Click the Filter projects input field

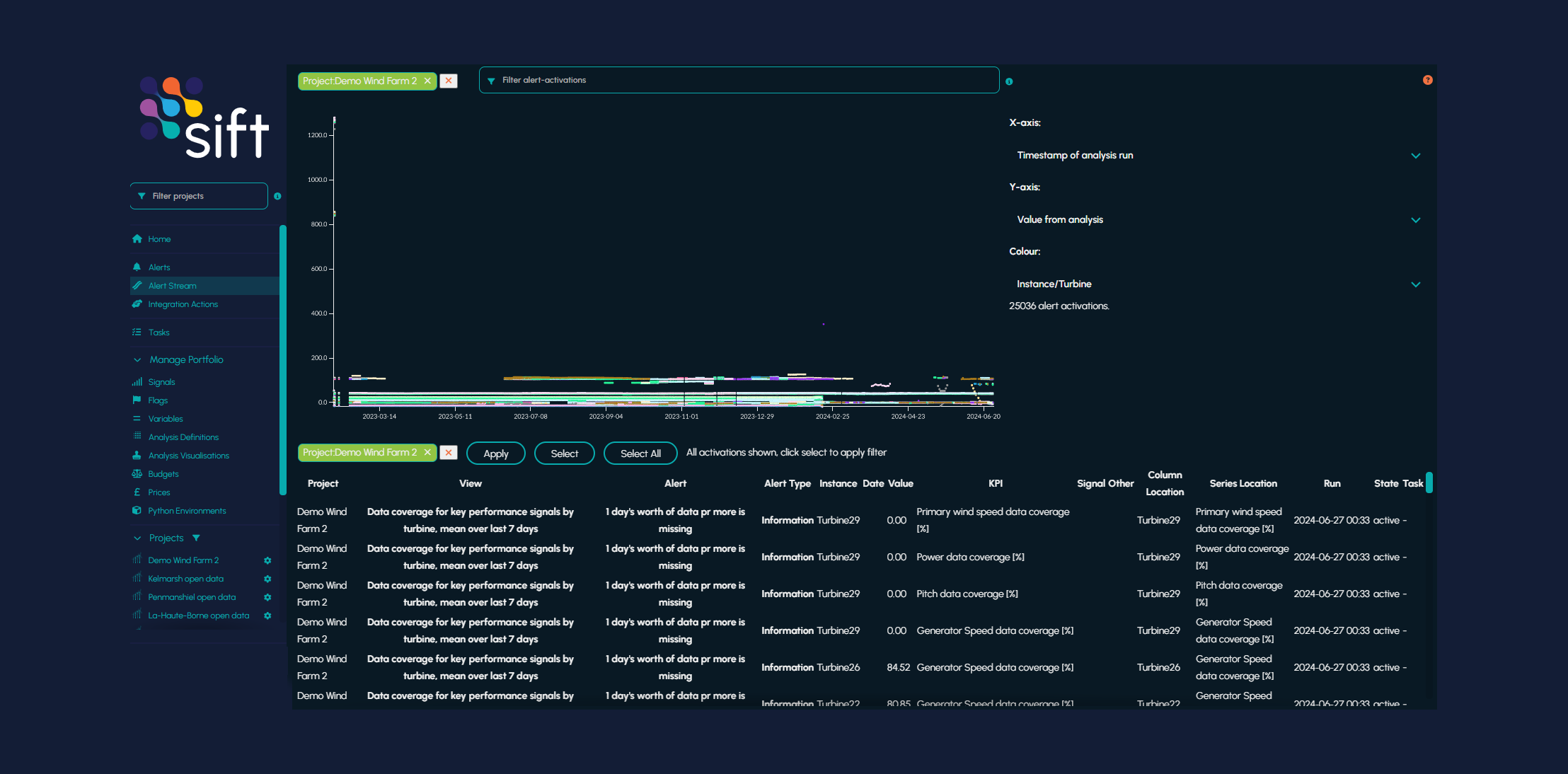point(199,196)
